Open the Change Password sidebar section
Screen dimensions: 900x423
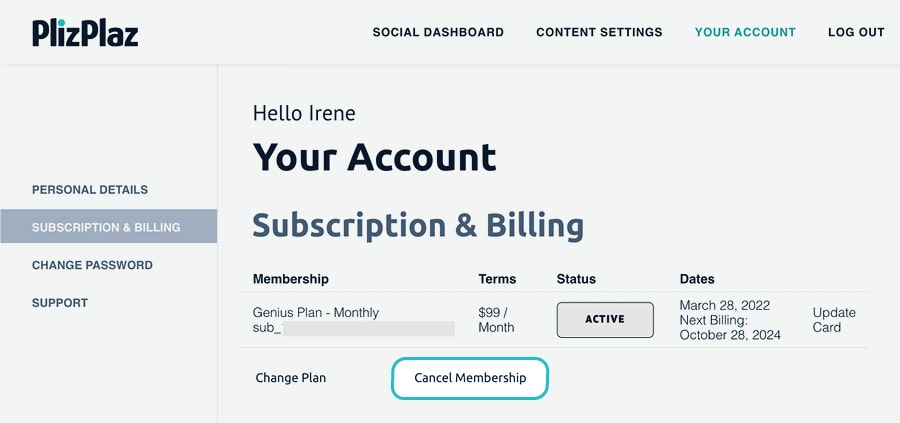[92, 265]
